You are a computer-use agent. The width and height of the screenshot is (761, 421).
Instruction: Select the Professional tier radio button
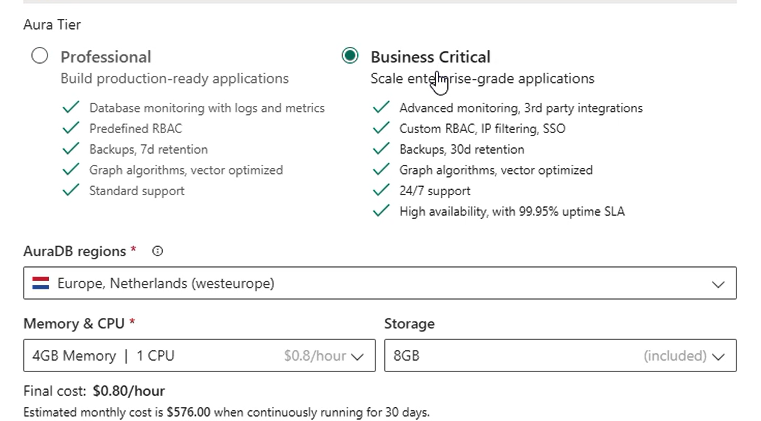(39, 55)
